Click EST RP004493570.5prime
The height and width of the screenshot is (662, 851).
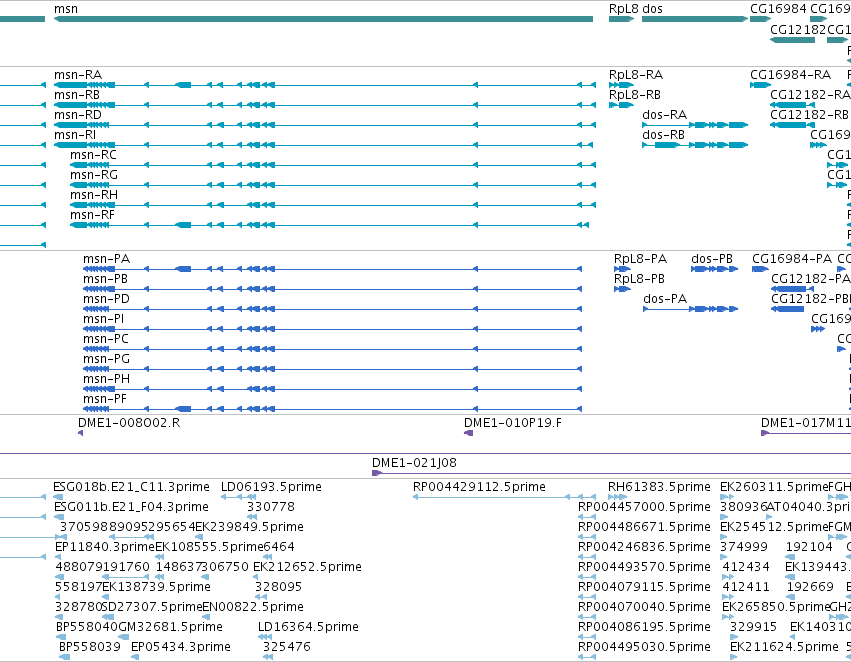click(x=644, y=568)
